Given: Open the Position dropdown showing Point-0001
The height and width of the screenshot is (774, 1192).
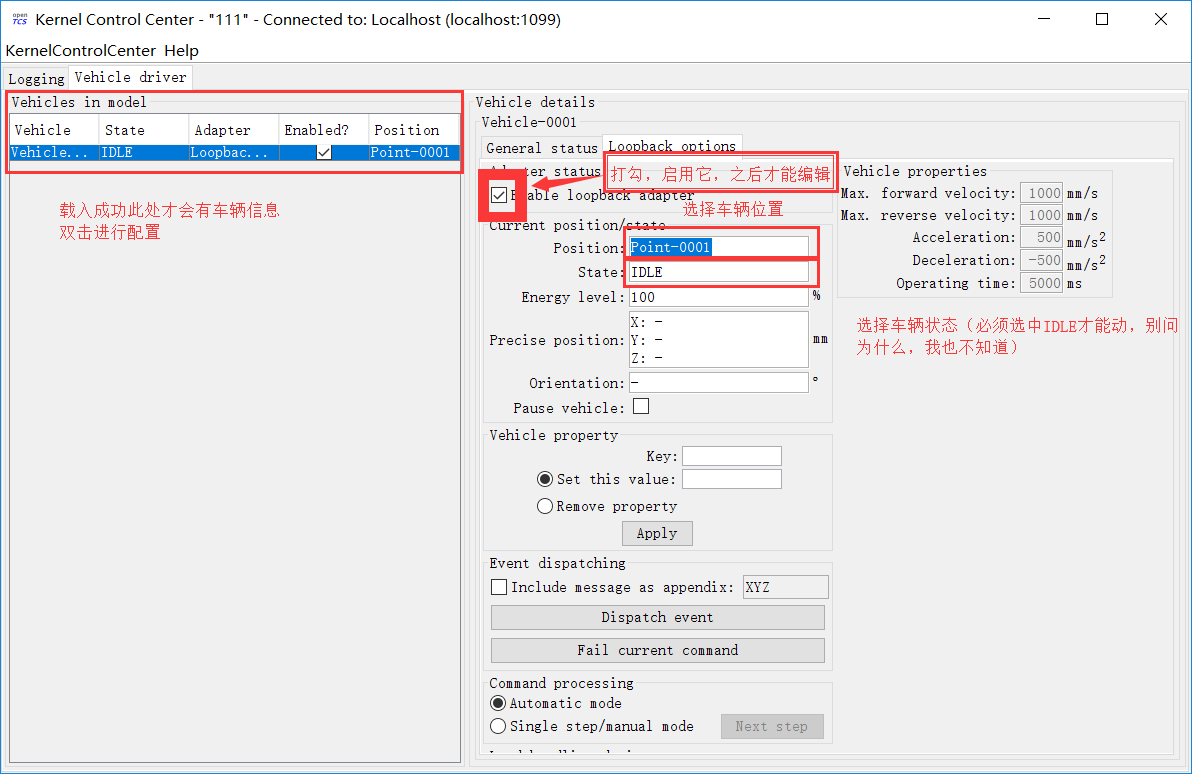Looking at the screenshot, I should click(x=718, y=246).
